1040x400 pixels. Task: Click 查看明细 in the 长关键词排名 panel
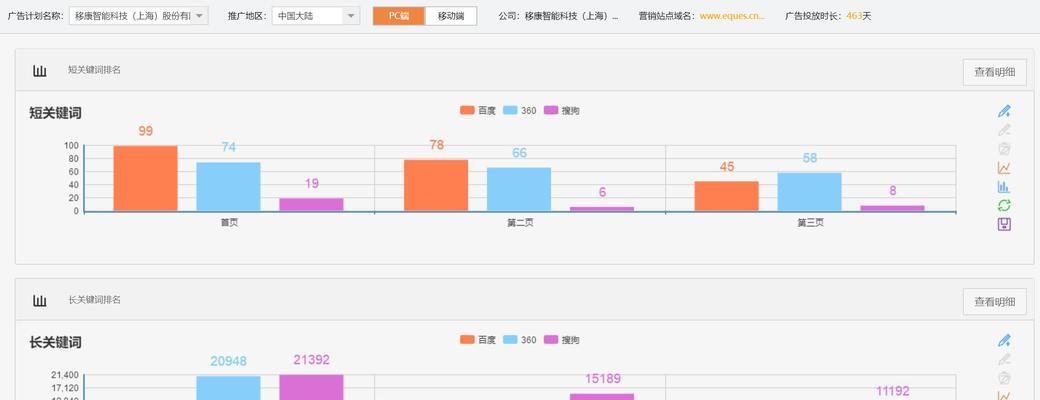pos(994,302)
